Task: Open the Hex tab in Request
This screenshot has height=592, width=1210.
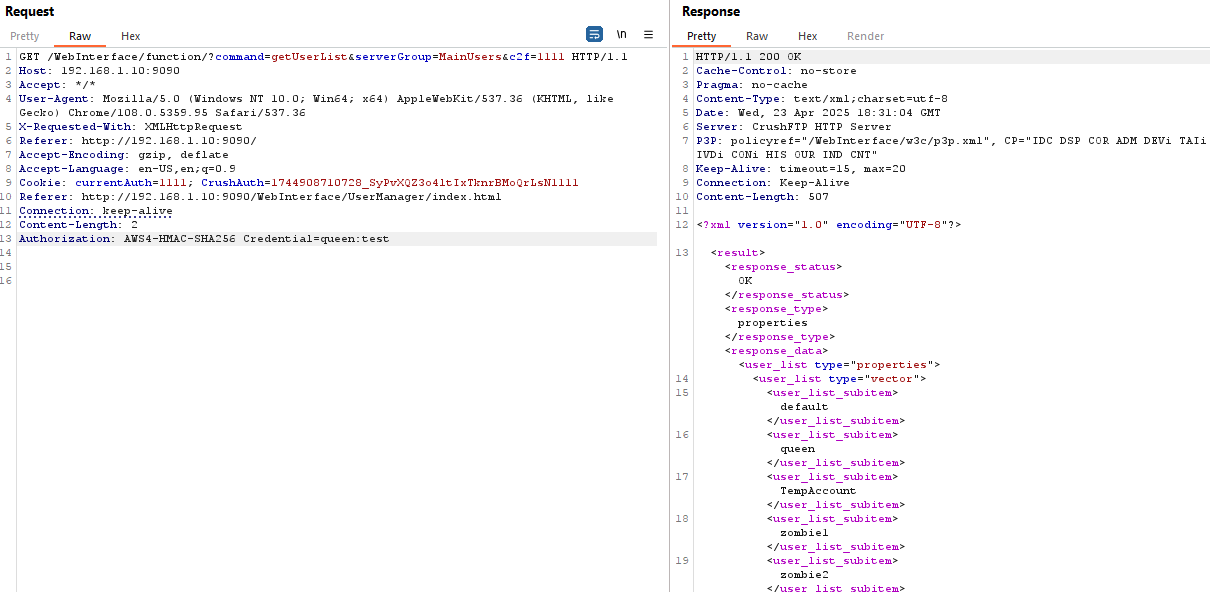Action: click(x=131, y=36)
